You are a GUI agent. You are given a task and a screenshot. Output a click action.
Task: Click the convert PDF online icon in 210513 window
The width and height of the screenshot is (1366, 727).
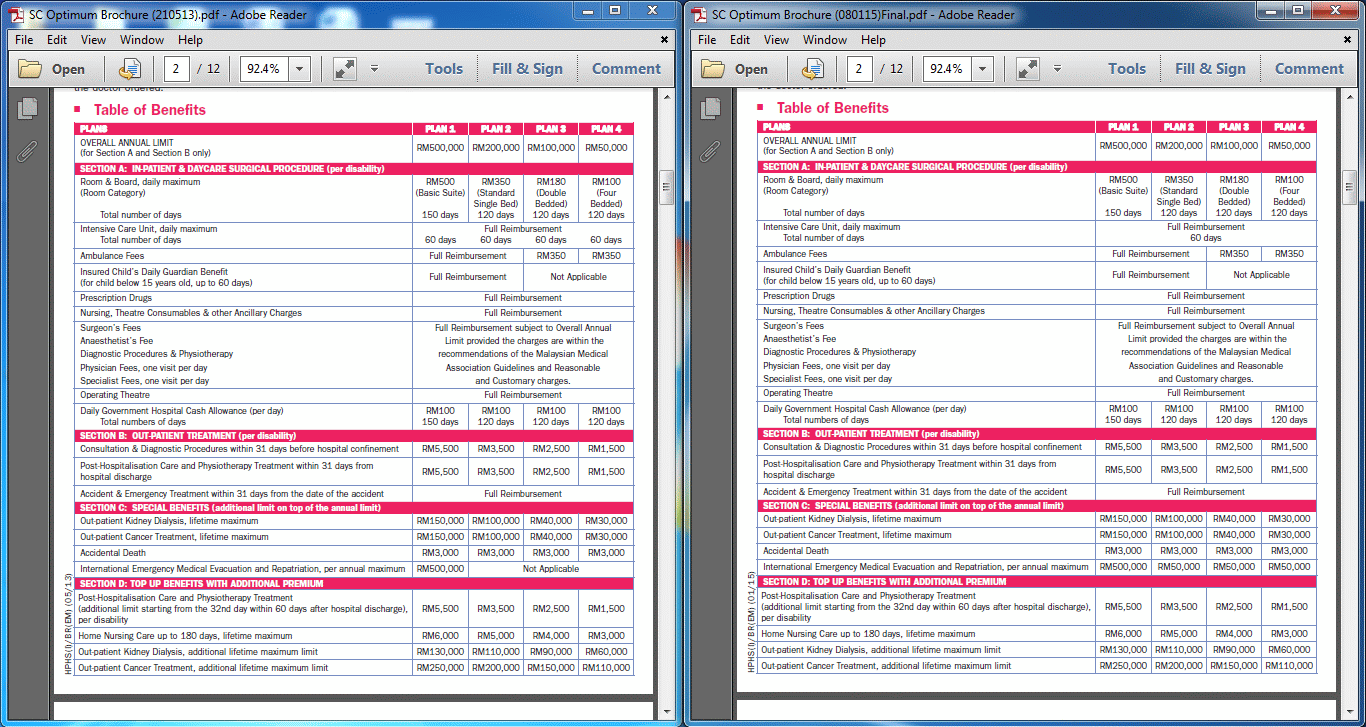[x=130, y=69]
